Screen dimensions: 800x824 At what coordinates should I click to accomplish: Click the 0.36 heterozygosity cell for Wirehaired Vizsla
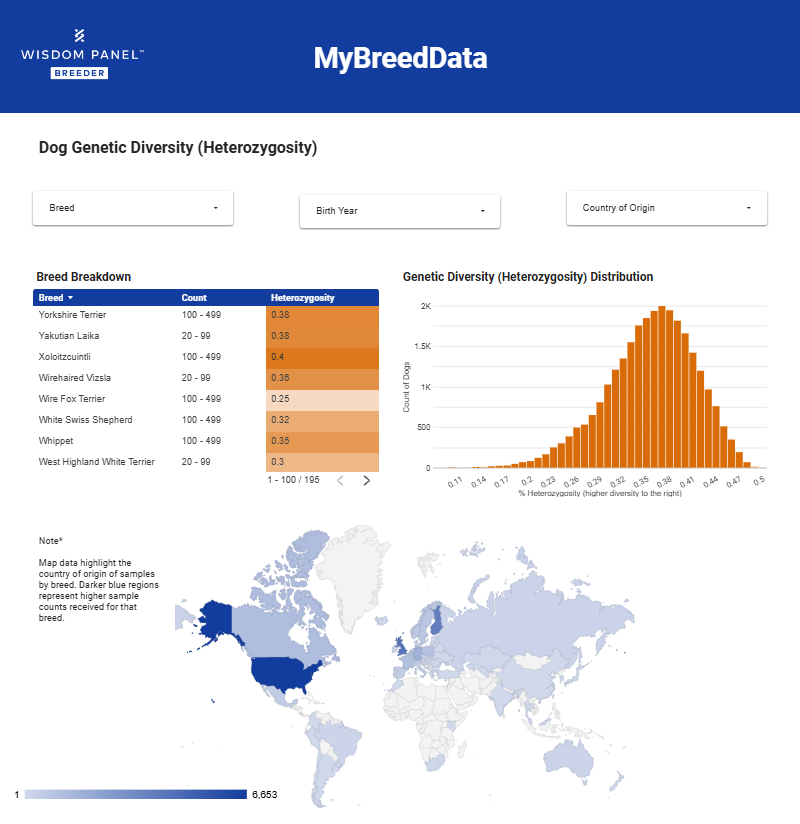(x=322, y=379)
